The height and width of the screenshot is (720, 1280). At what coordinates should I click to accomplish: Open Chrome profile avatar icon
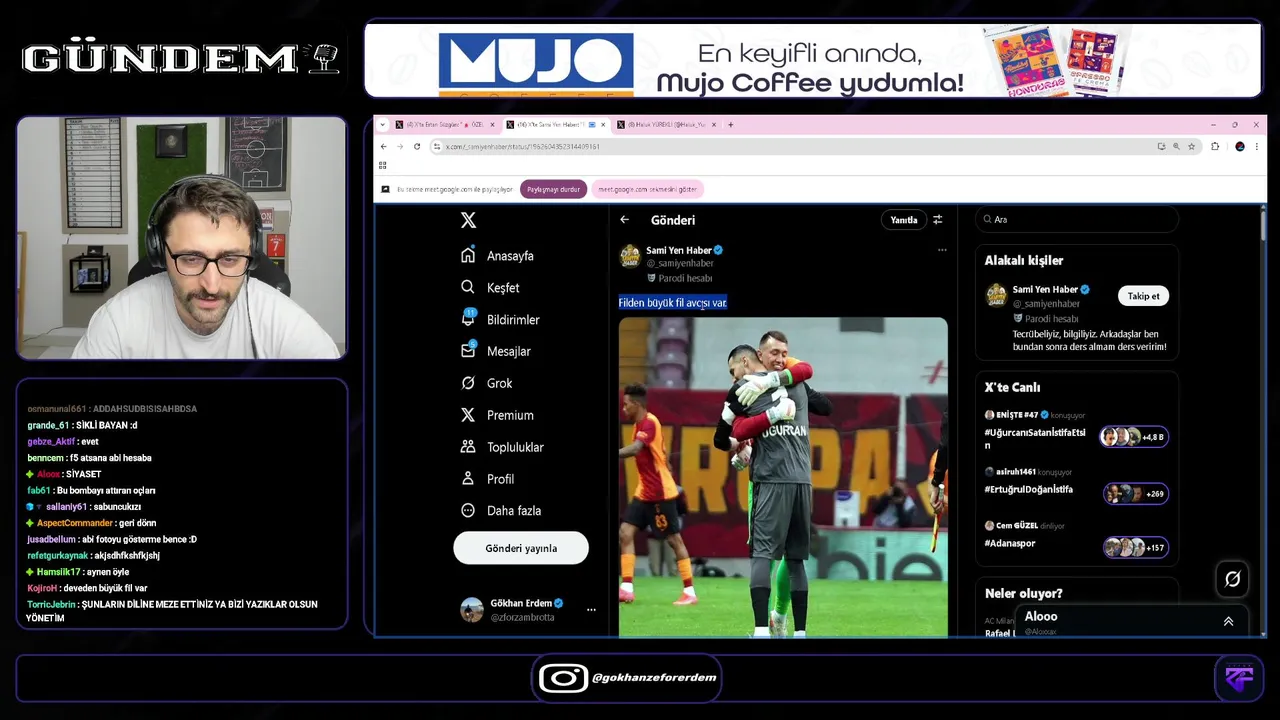click(1240, 146)
